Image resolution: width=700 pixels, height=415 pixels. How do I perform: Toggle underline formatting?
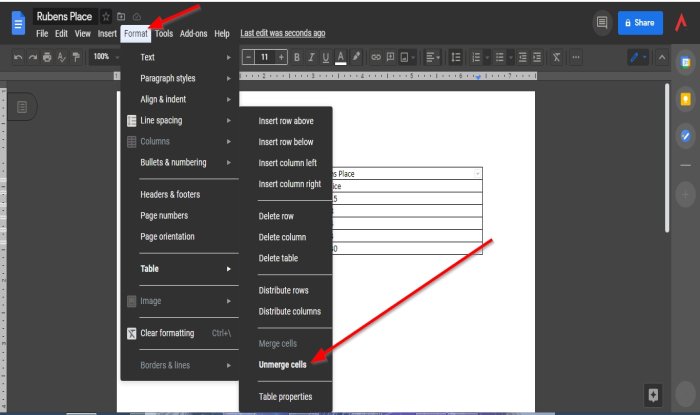point(326,57)
